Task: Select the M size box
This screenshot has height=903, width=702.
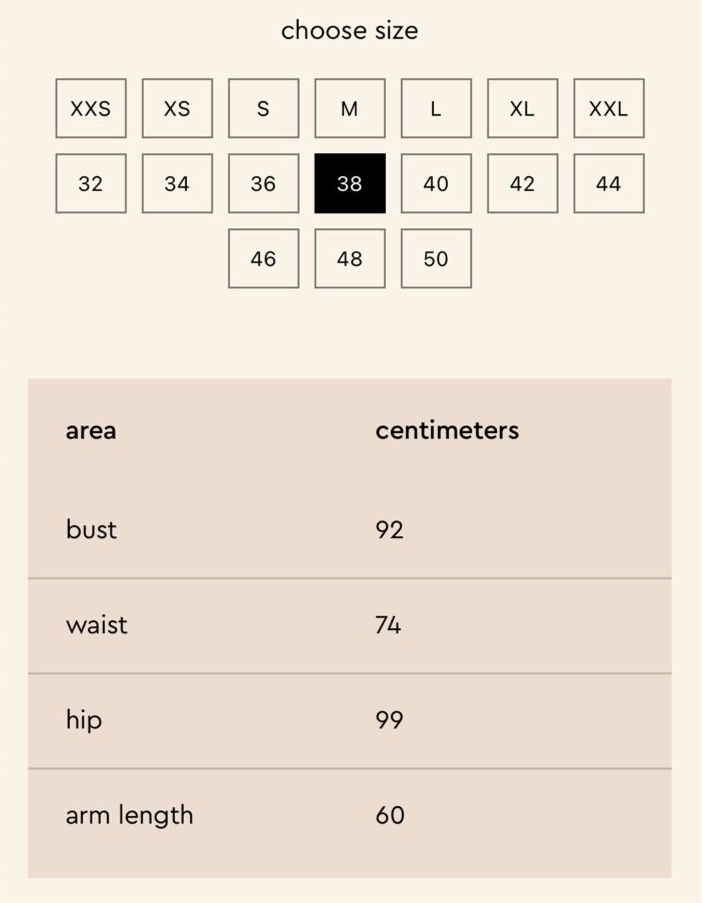Action: (350, 108)
